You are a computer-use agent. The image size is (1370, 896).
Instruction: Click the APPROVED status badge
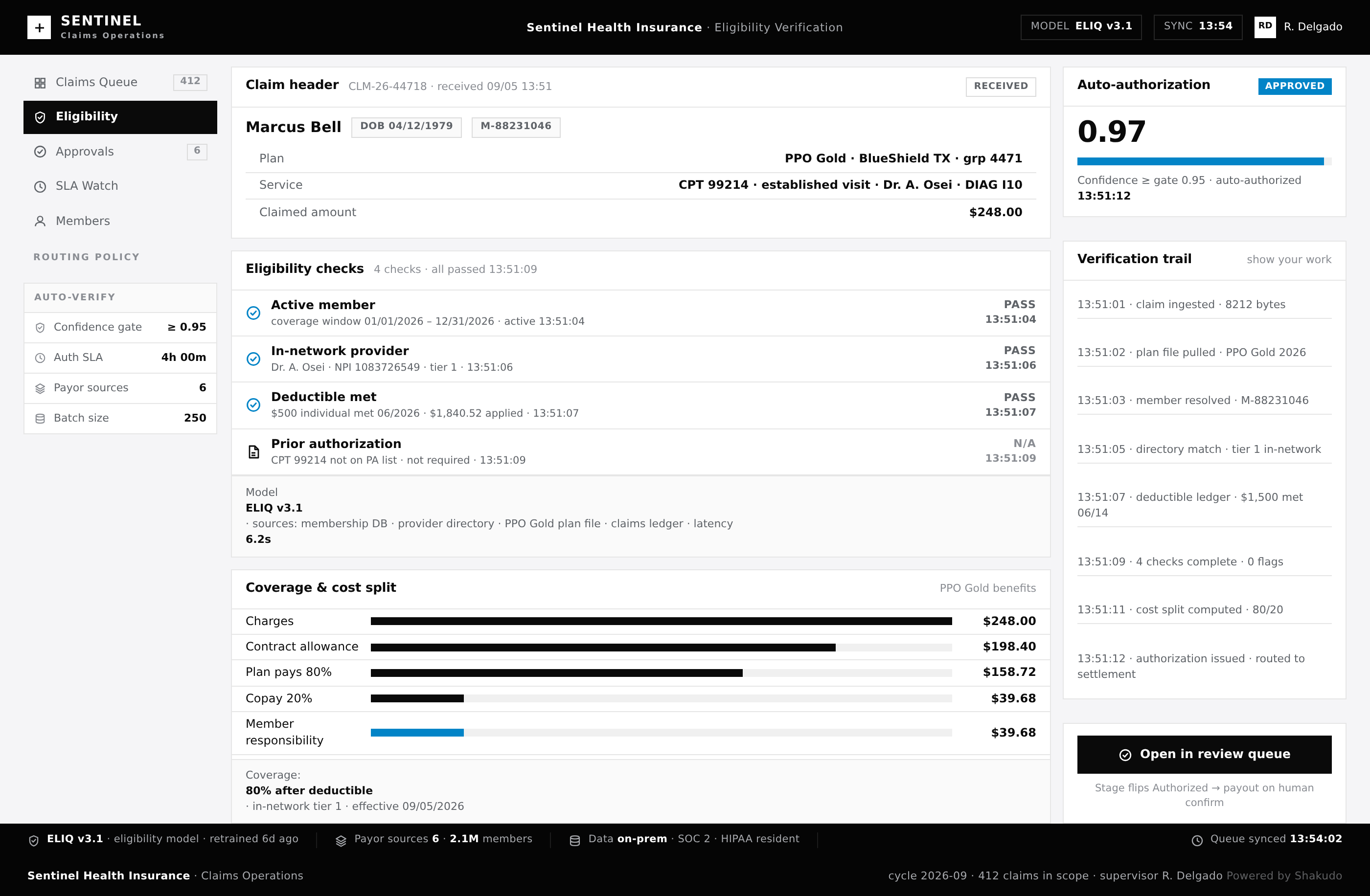click(1295, 86)
